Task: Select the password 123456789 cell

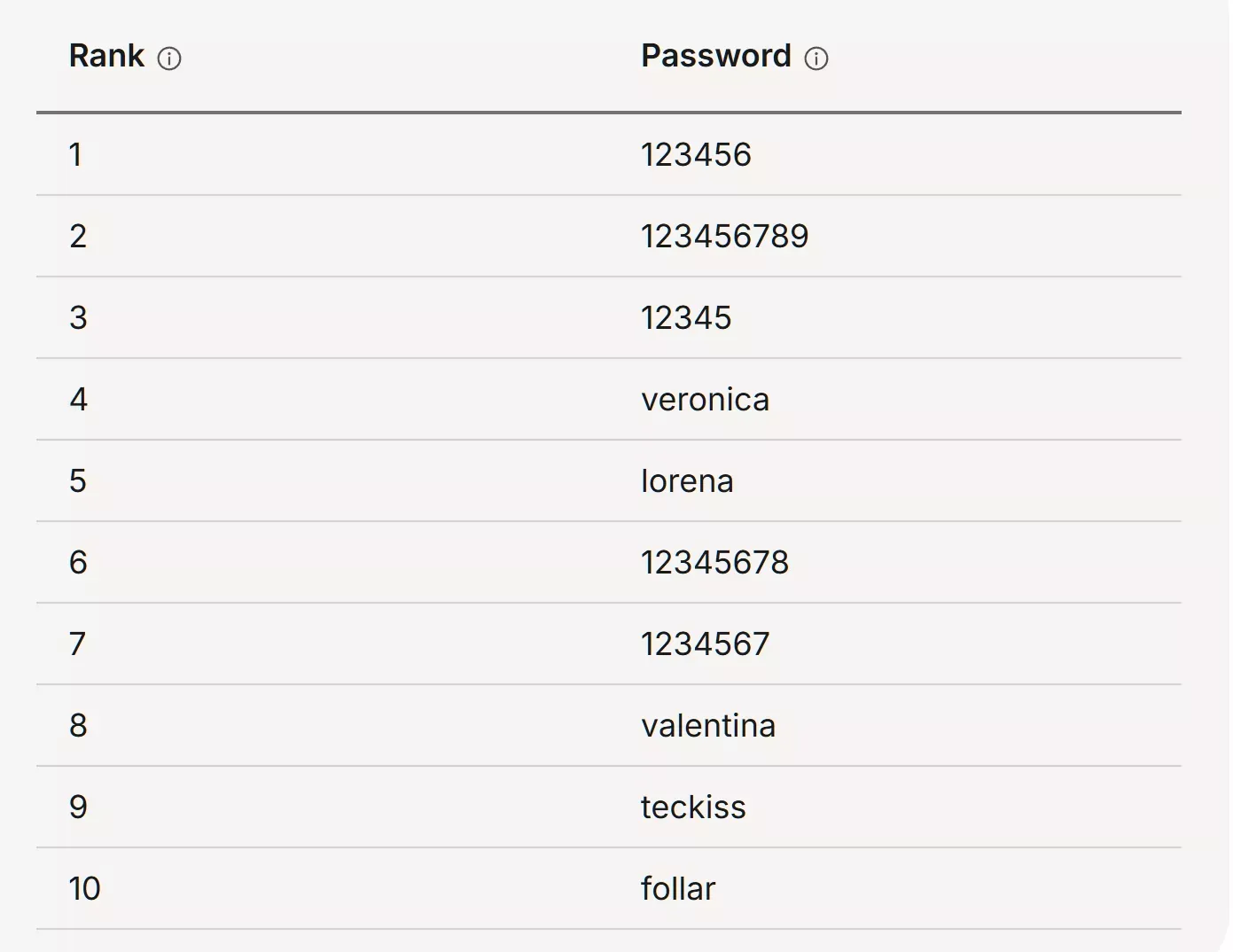Action: 724,237
